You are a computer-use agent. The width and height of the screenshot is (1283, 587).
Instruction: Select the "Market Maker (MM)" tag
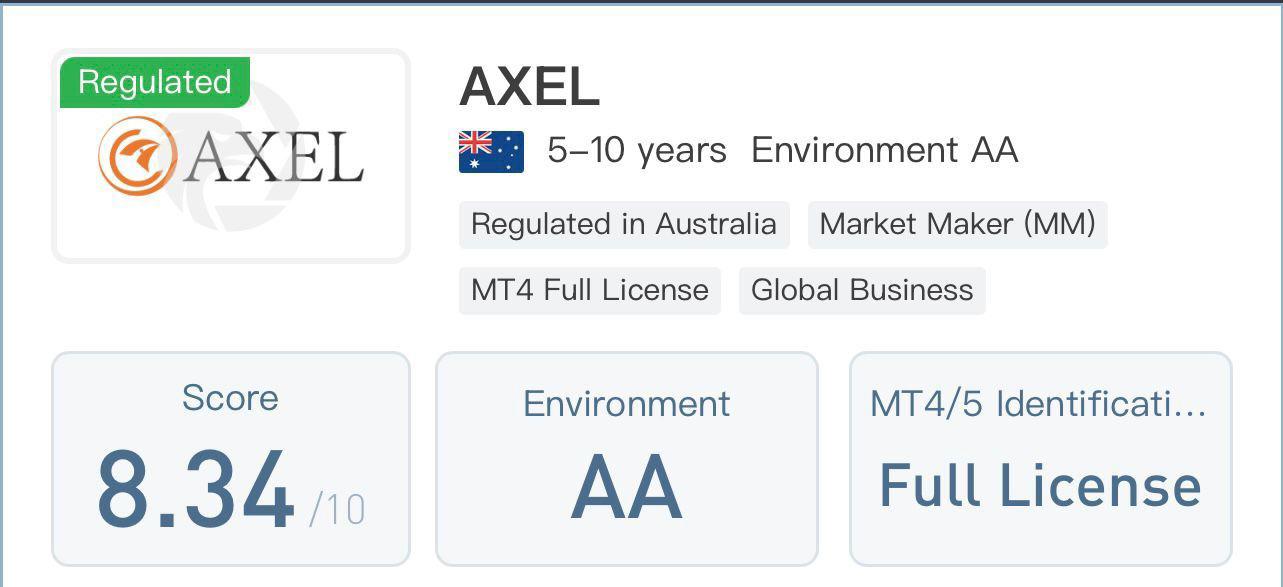pos(957,224)
